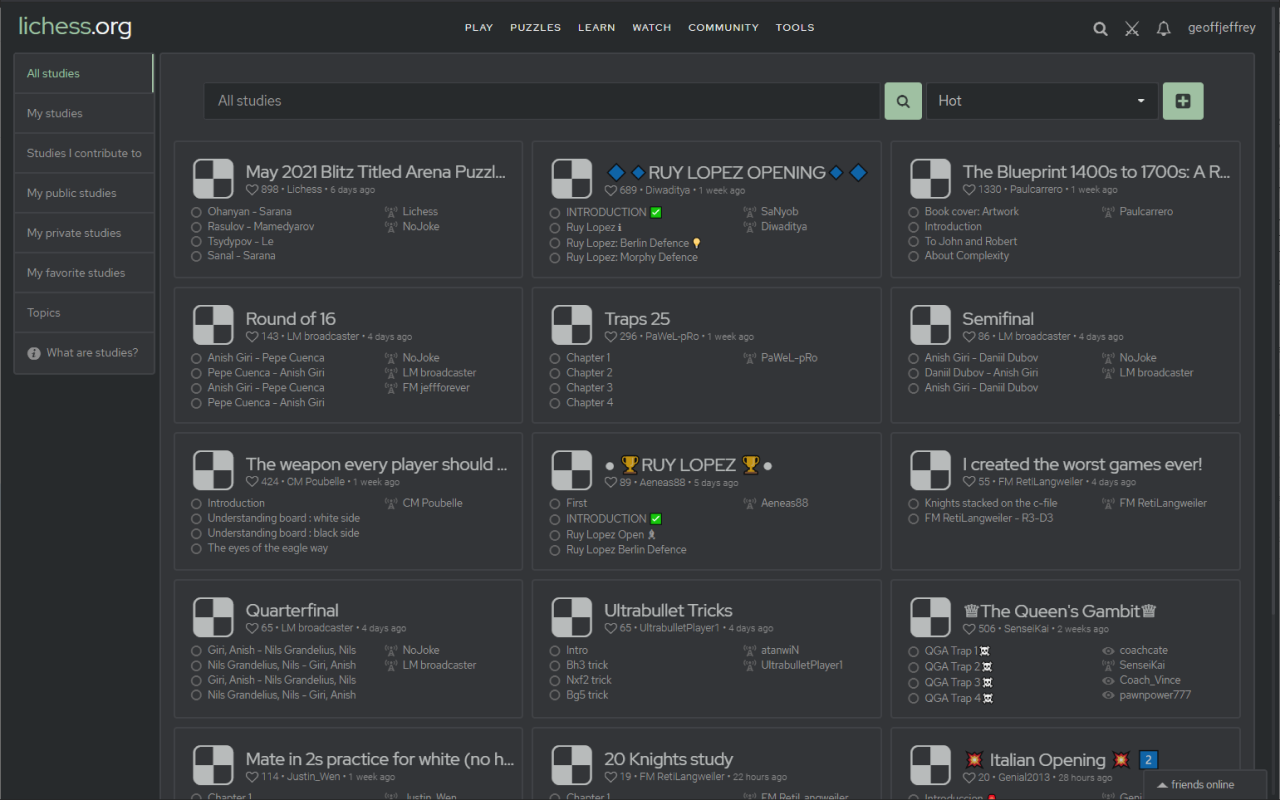Click the search magnifier icon in header

coord(1100,29)
